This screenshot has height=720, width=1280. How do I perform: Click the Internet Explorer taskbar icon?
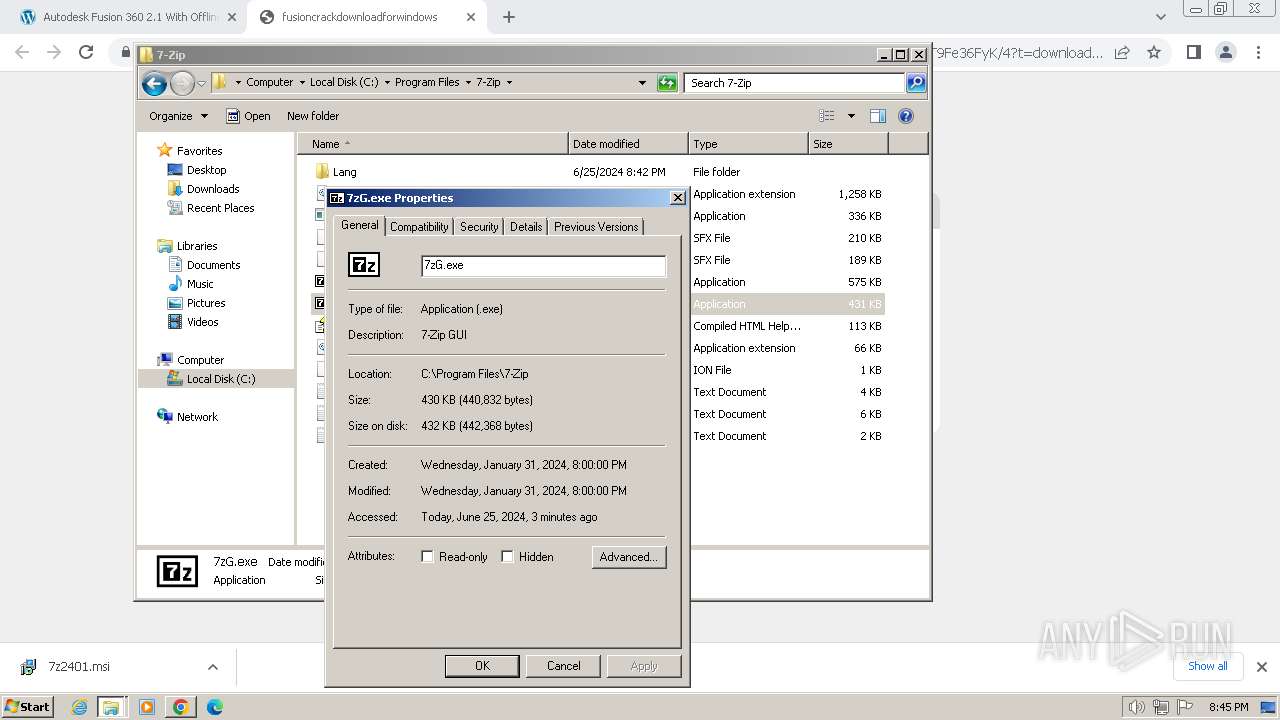(80, 707)
